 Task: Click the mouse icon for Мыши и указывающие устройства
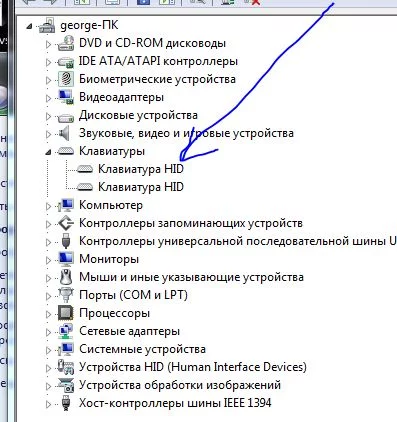66,277
